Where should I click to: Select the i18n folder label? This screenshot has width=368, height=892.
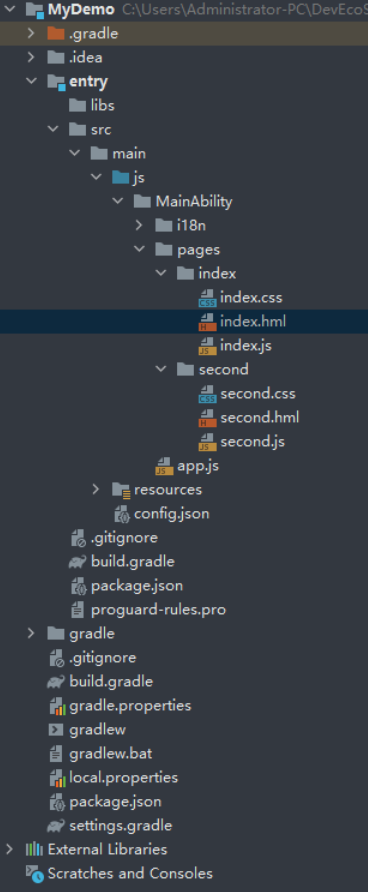point(191,225)
